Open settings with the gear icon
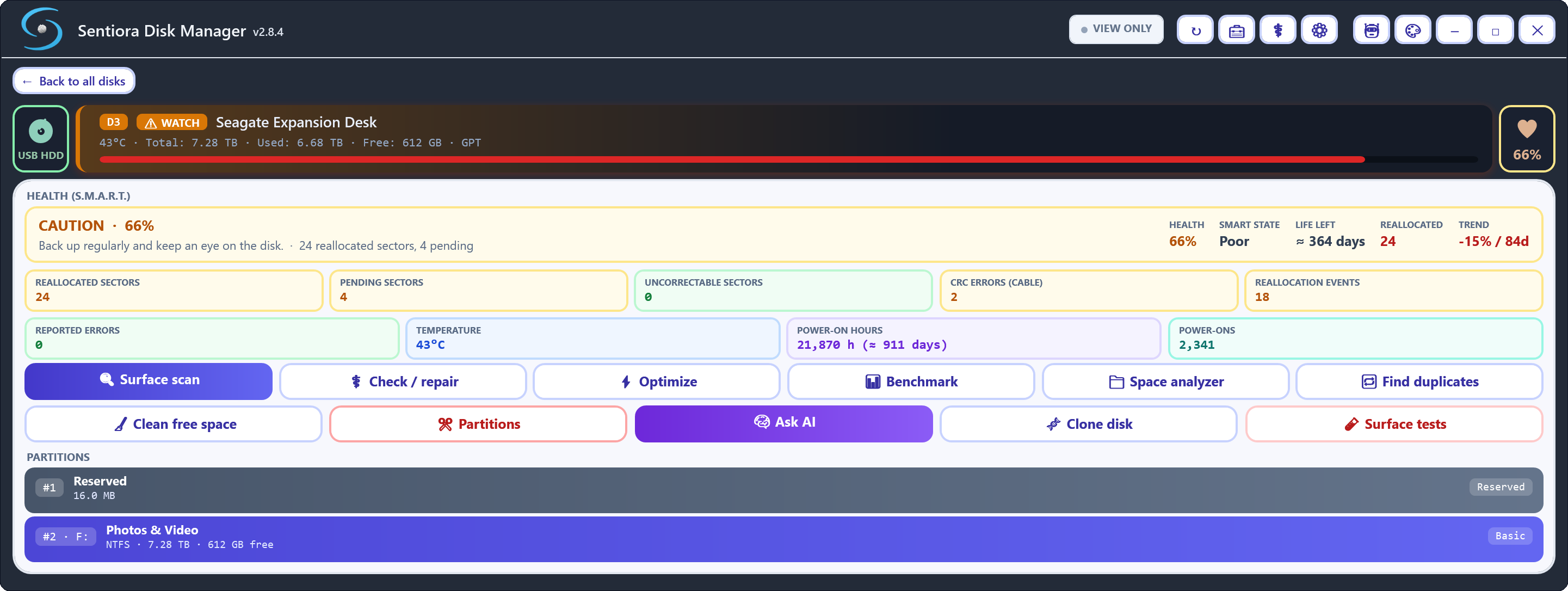Image resolution: width=1568 pixels, height=591 pixels. click(x=1319, y=30)
